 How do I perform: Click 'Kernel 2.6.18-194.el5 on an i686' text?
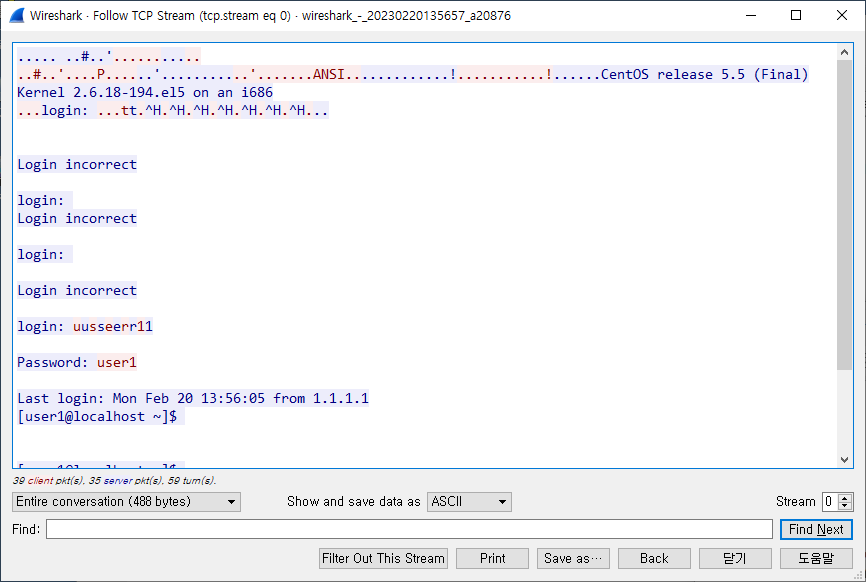point(145,92)
